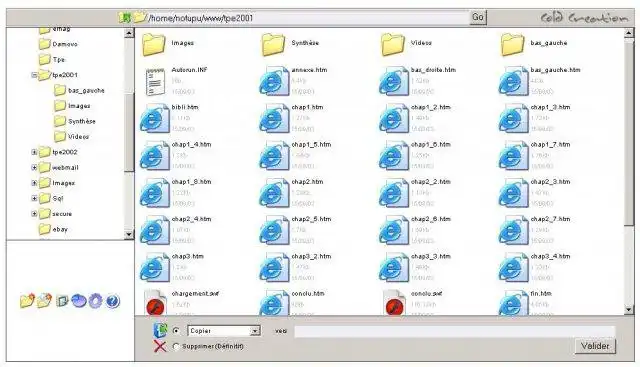Screen dimensions: 640x367
Task: Click the path field showing /home/hotupu/www/tpe2001
Action: tap(308, 18)
